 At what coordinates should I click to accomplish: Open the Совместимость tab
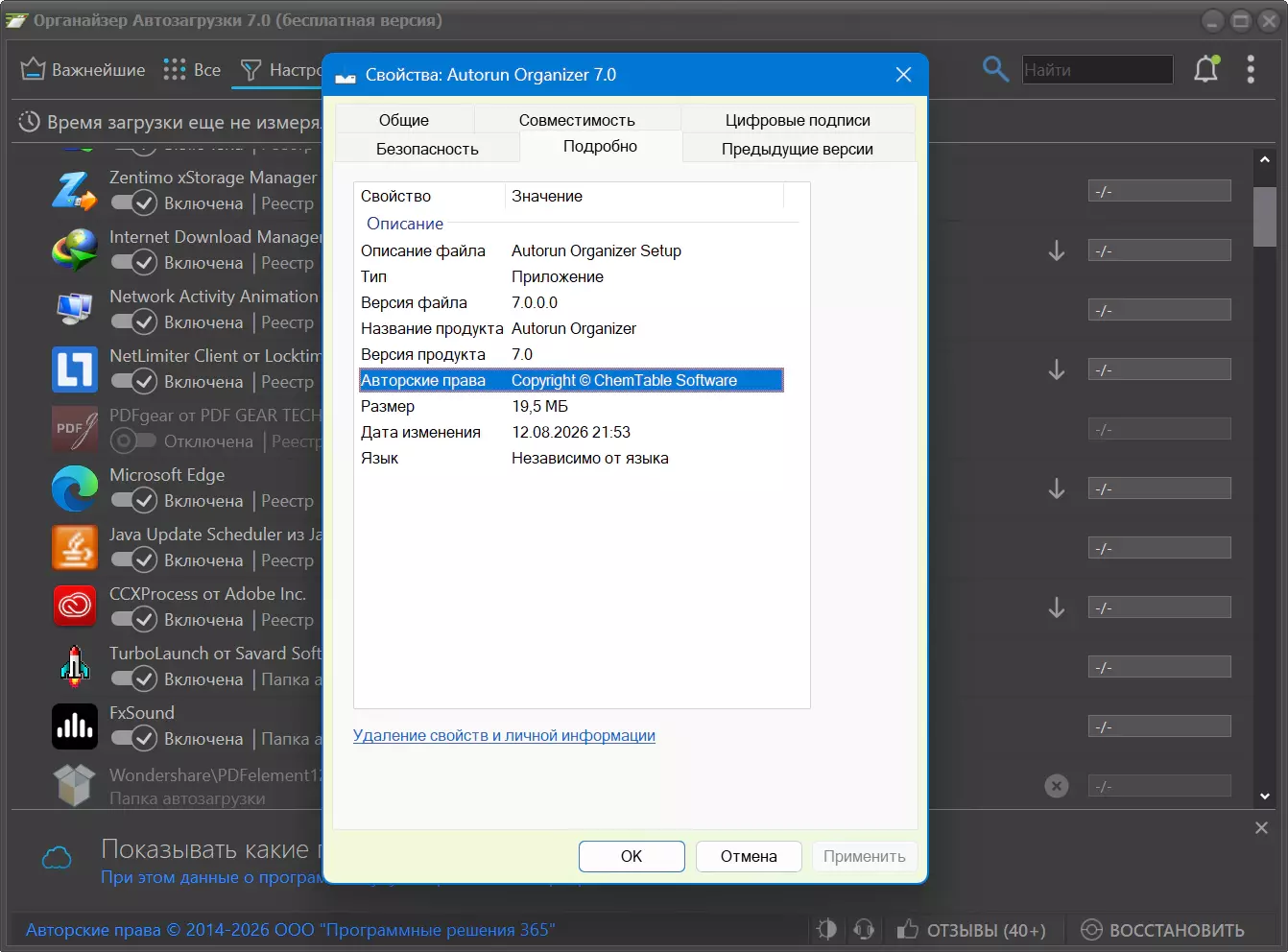577,120
